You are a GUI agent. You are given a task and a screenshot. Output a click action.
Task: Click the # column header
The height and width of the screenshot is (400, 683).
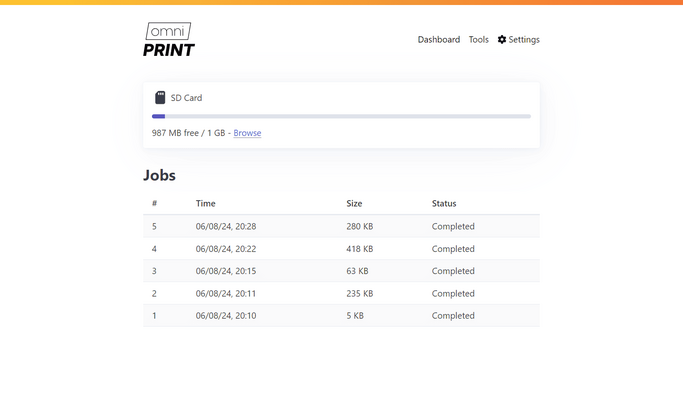(154, 204)
